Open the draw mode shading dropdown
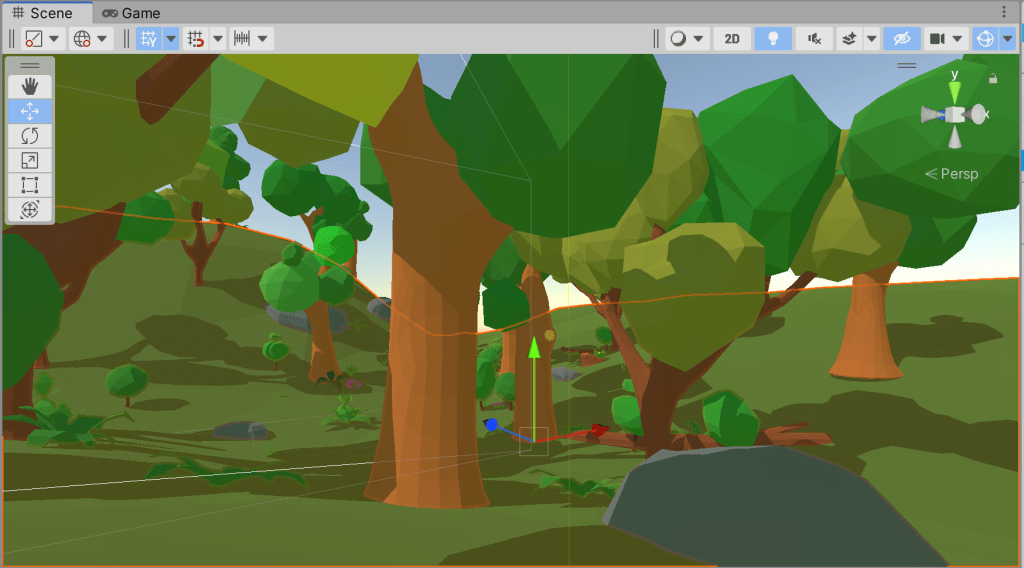The width and height of the screenshot is (1024, 568). click(685, 39)
